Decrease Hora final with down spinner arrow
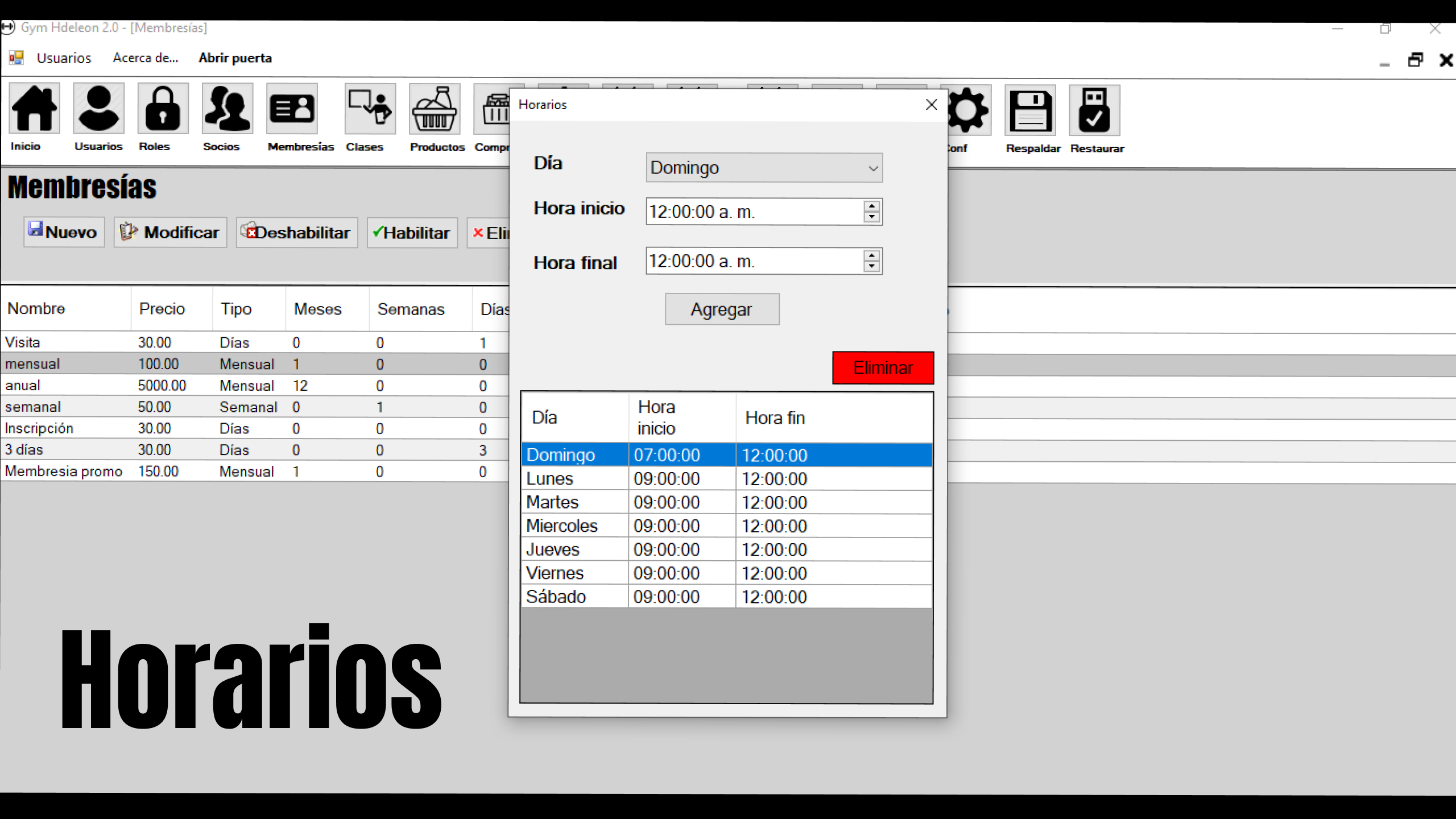The image size is (1456, 819). [872, 266]
